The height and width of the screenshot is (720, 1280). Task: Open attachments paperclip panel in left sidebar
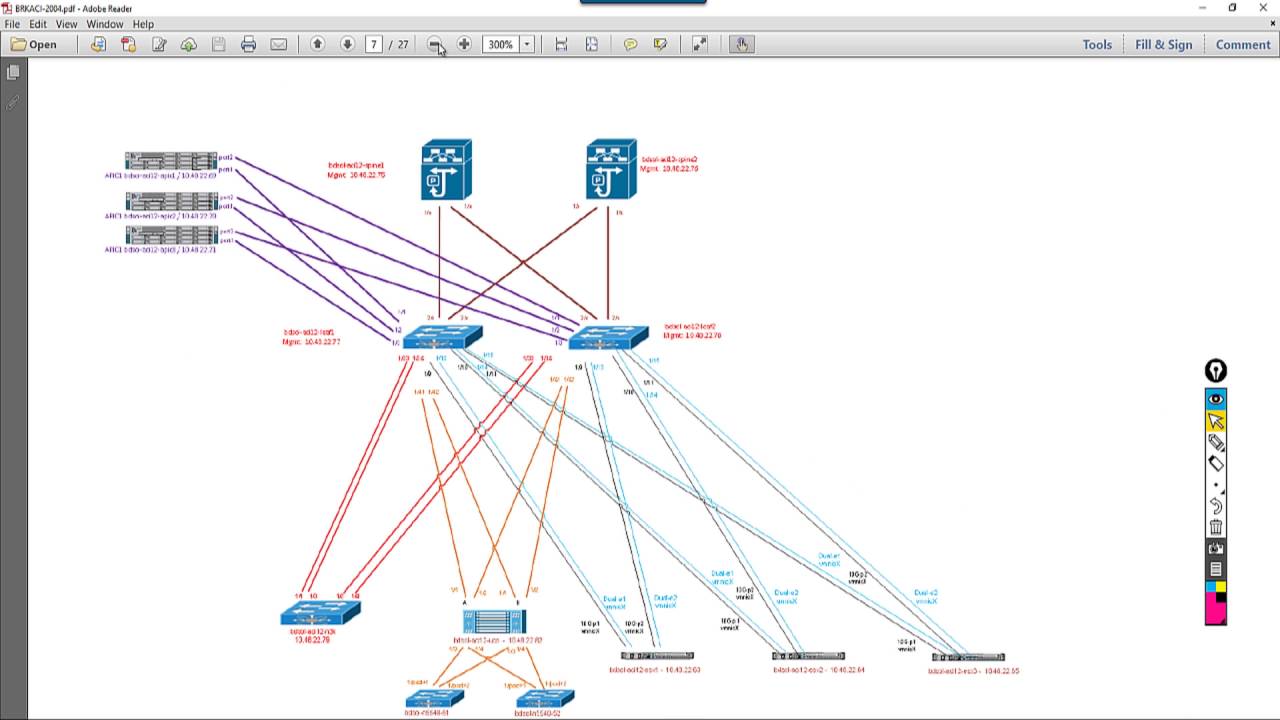pyautogui.click(x=13, y=103)
